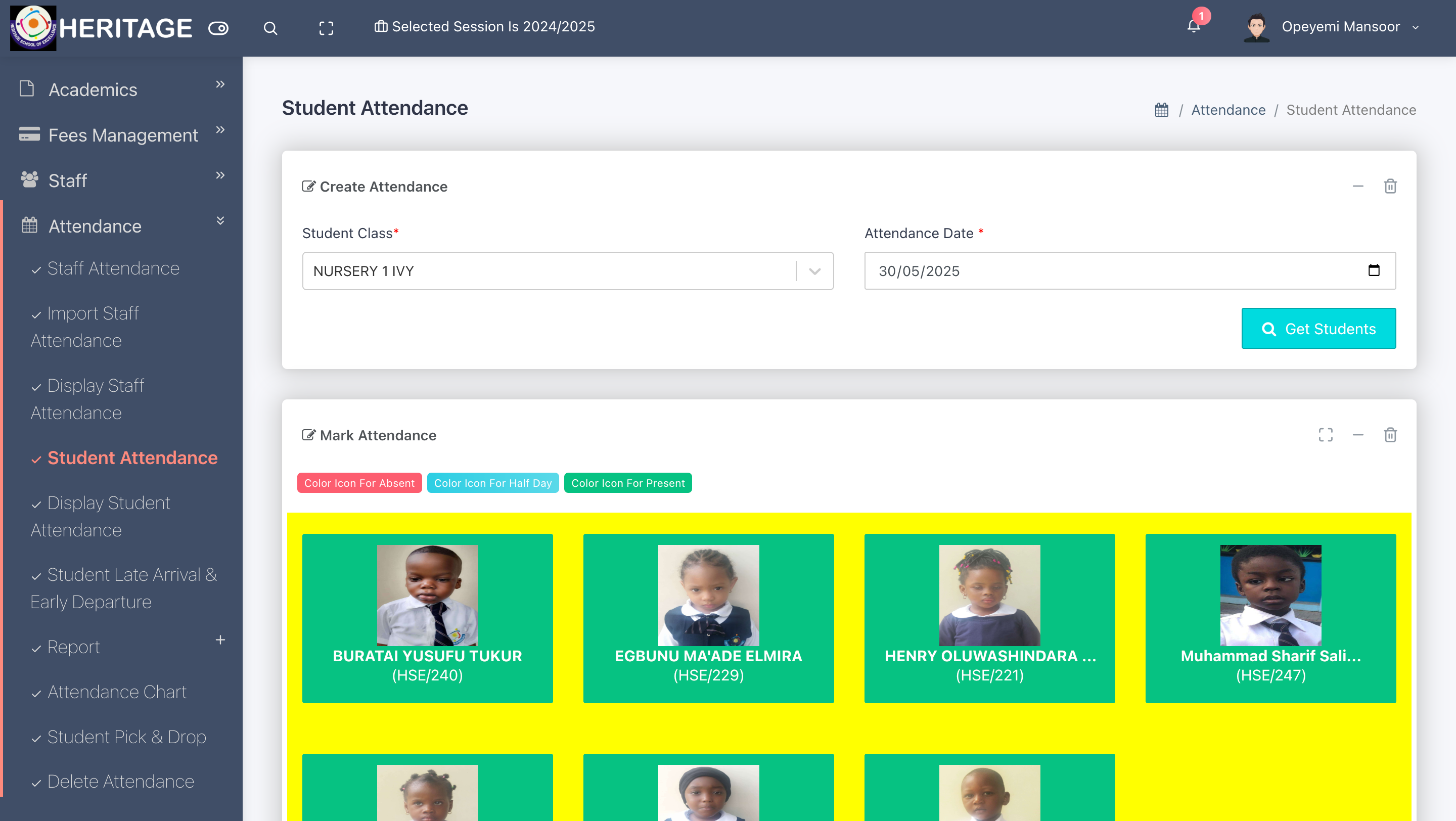The height and width of the screenshot is (821, 1456).
Task: Click the Color Icon For Present badge
Action: tap(628, 483)
